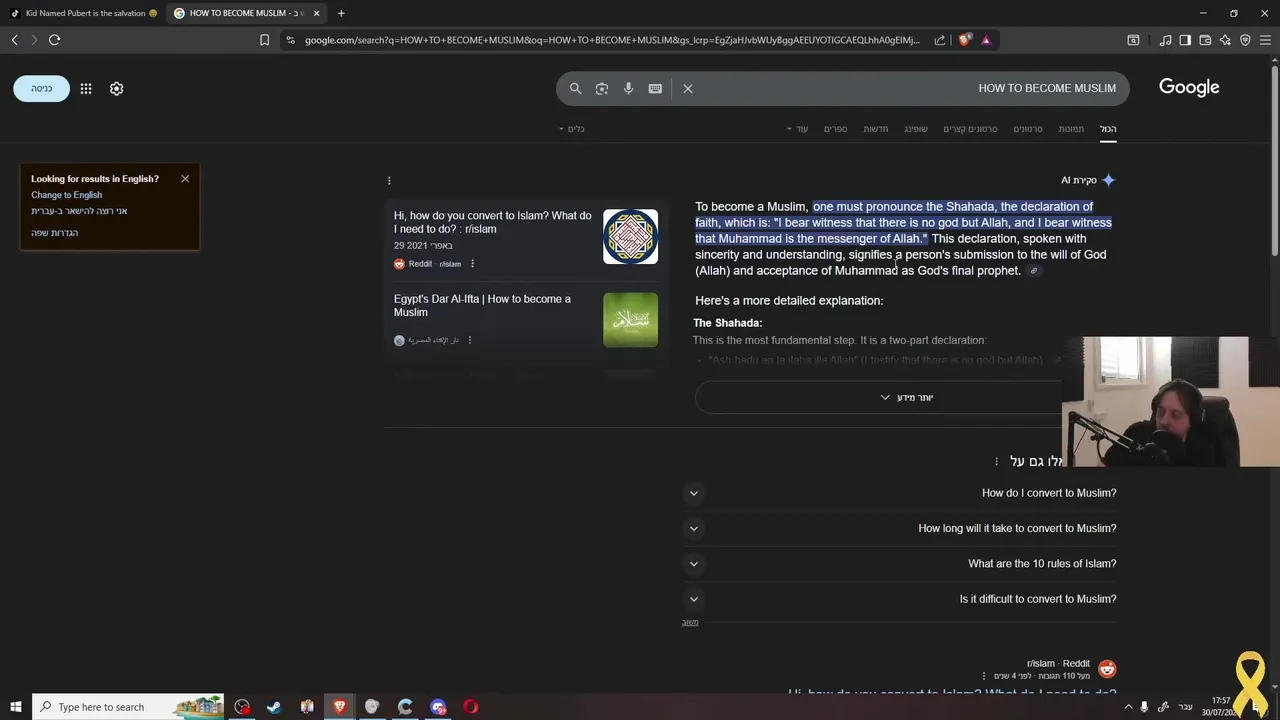Viewport: 1280px width, 720px height.
Task: Open Brave VPN shield icon
Action: click(1245, 40)
